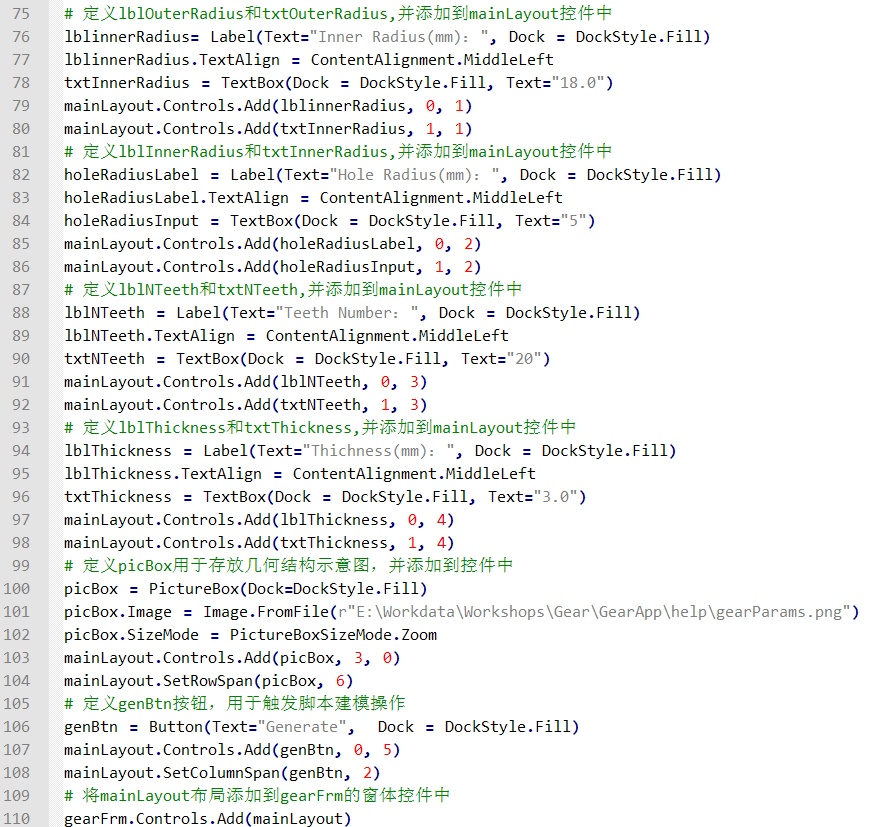Click the line adding genBtn to mainLayout
874x827 pixels.
tap(232, 750)
